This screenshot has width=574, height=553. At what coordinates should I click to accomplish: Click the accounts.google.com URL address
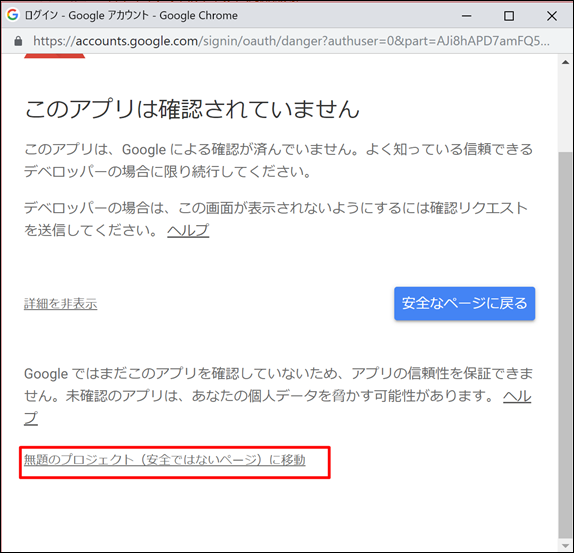point(291,41)
